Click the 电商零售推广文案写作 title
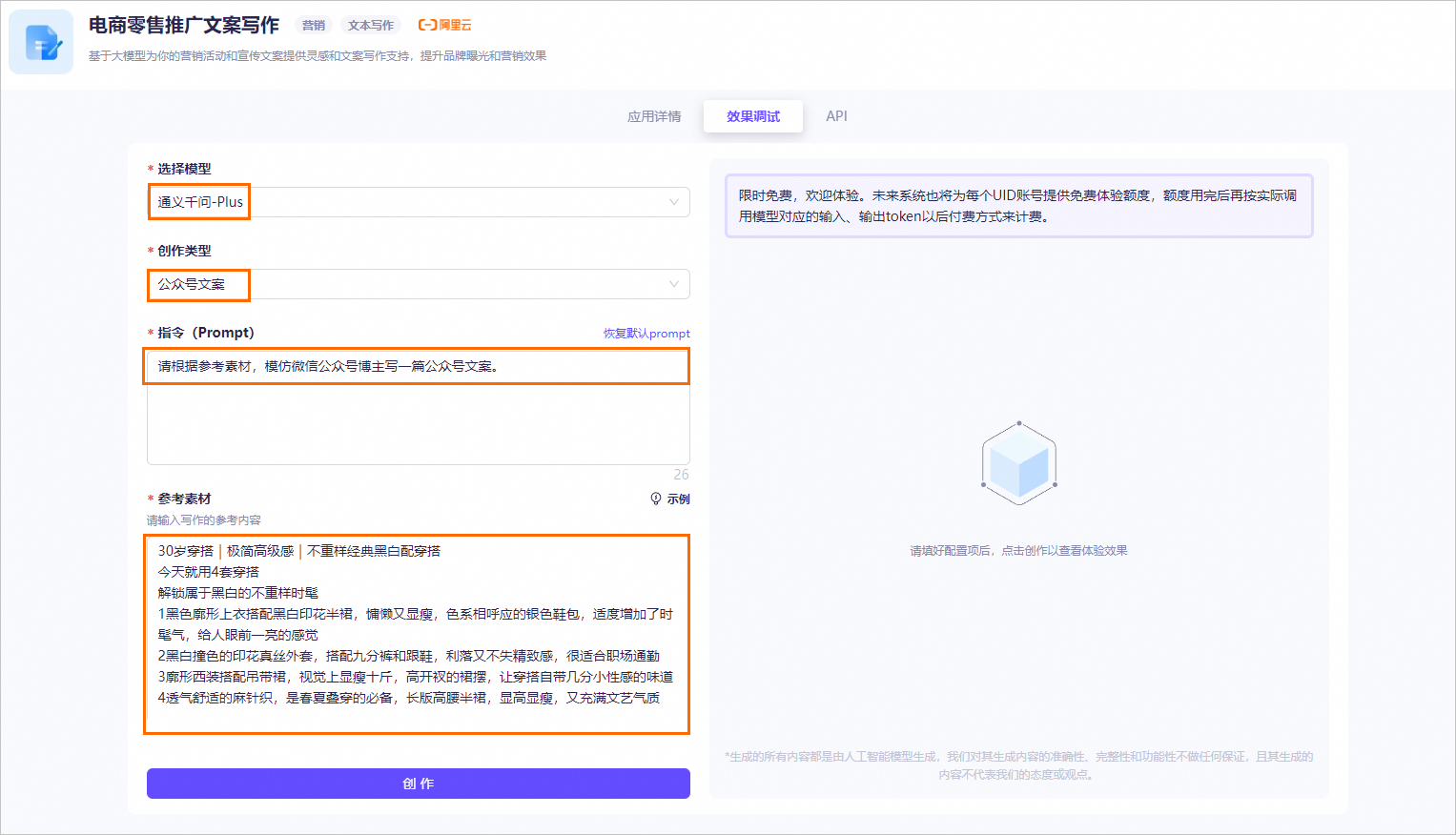The width and height of the screenshot is (1456, 835). click(x=184, y=26)
